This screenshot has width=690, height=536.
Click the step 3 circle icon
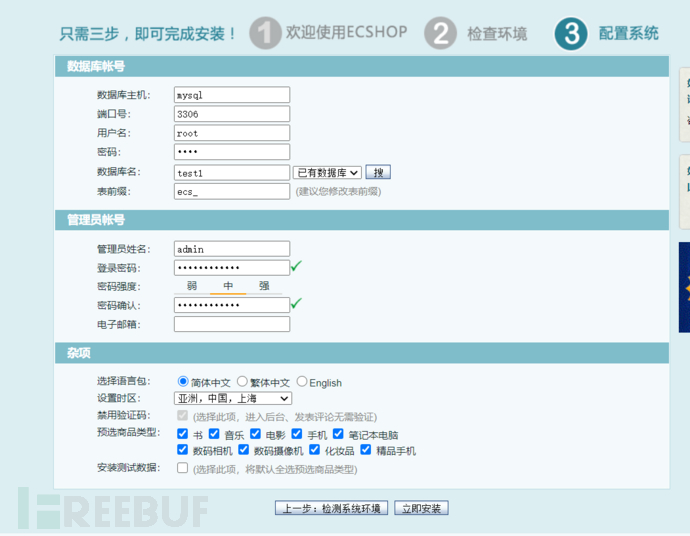(571, 33)
